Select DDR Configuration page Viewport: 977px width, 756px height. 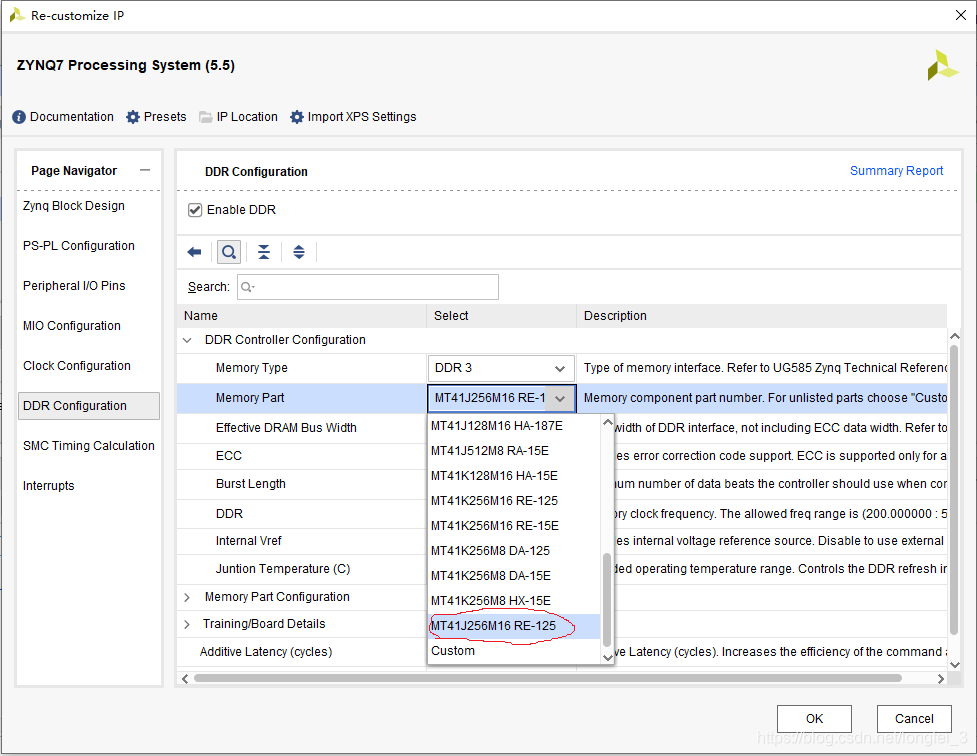point(89,406)
